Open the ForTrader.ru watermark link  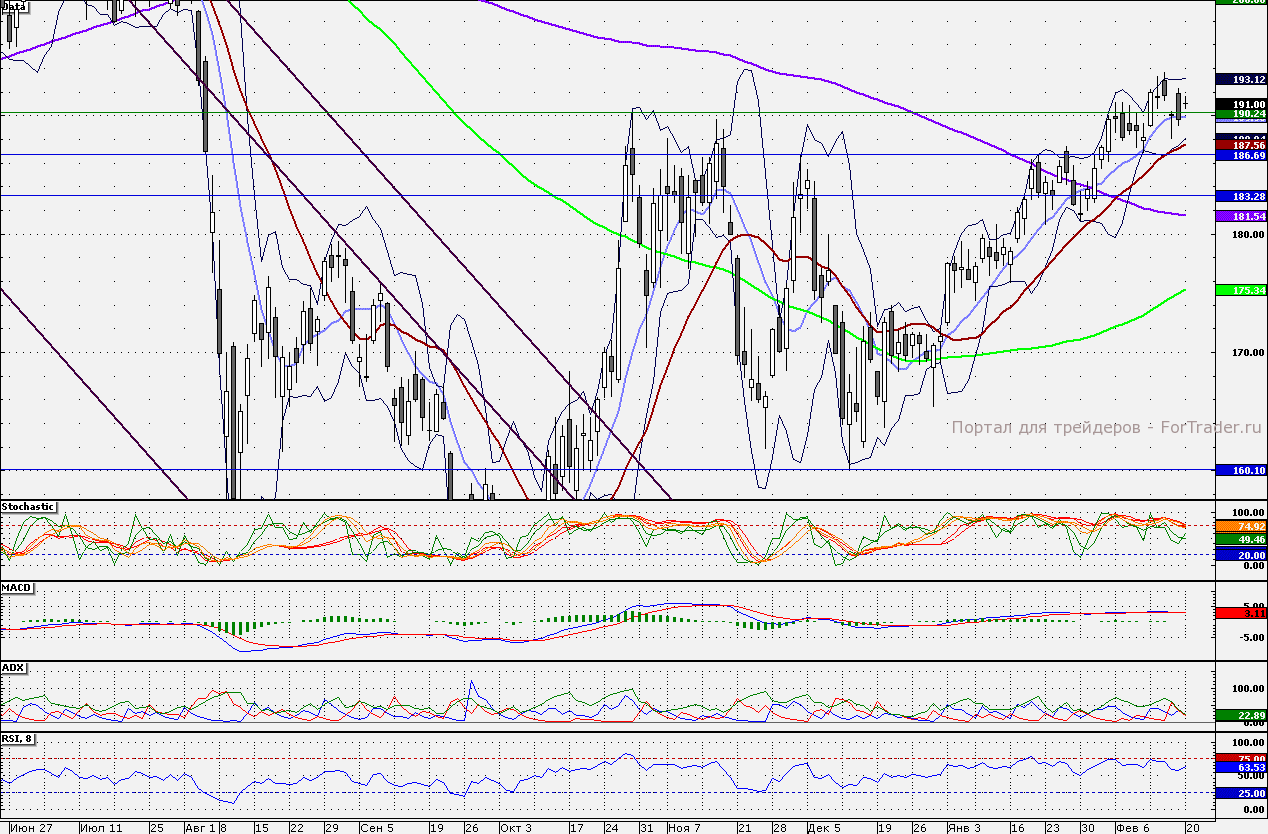pyautogui.click(x=1107, y=427)
